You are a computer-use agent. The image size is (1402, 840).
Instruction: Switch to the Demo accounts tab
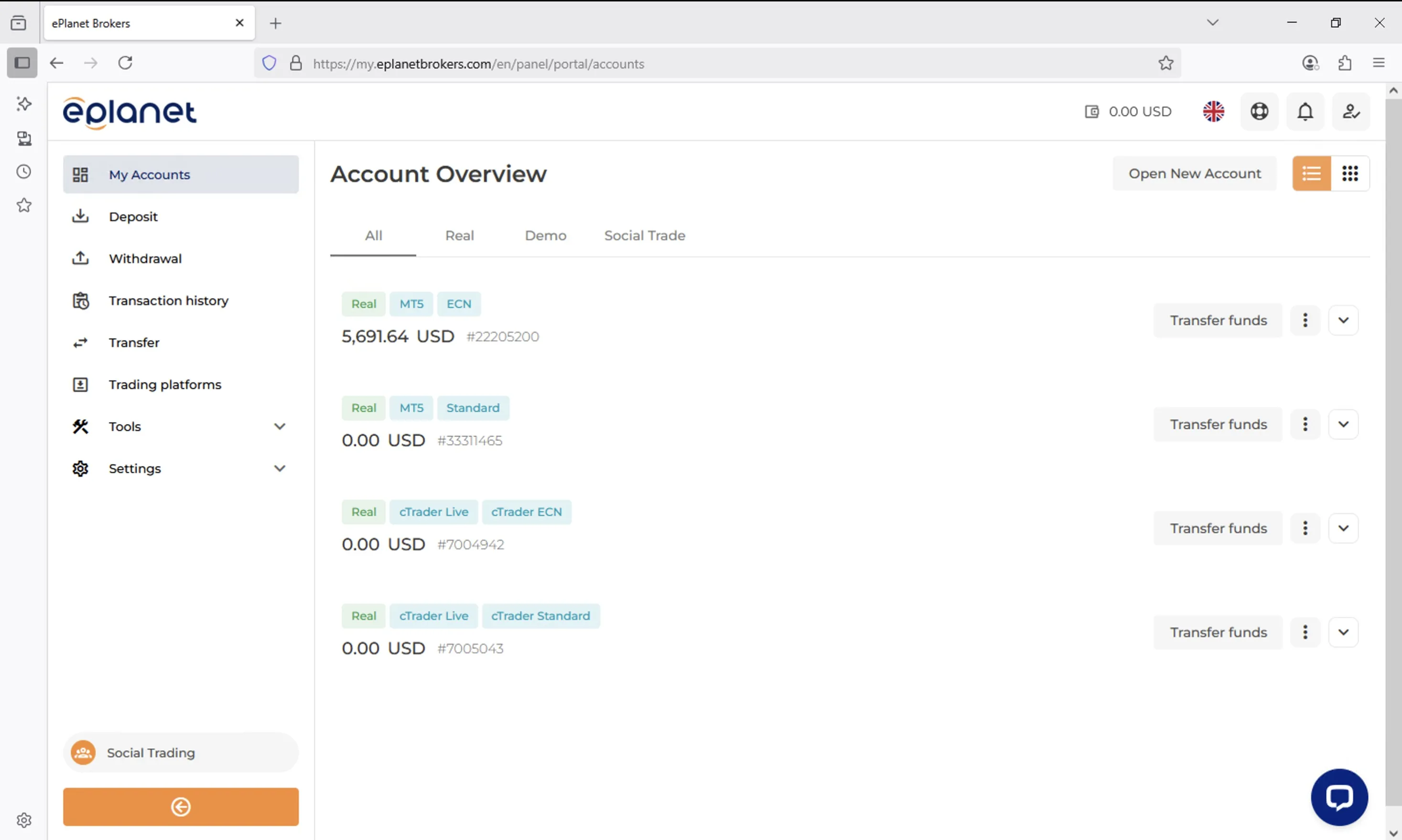point(545,236)
